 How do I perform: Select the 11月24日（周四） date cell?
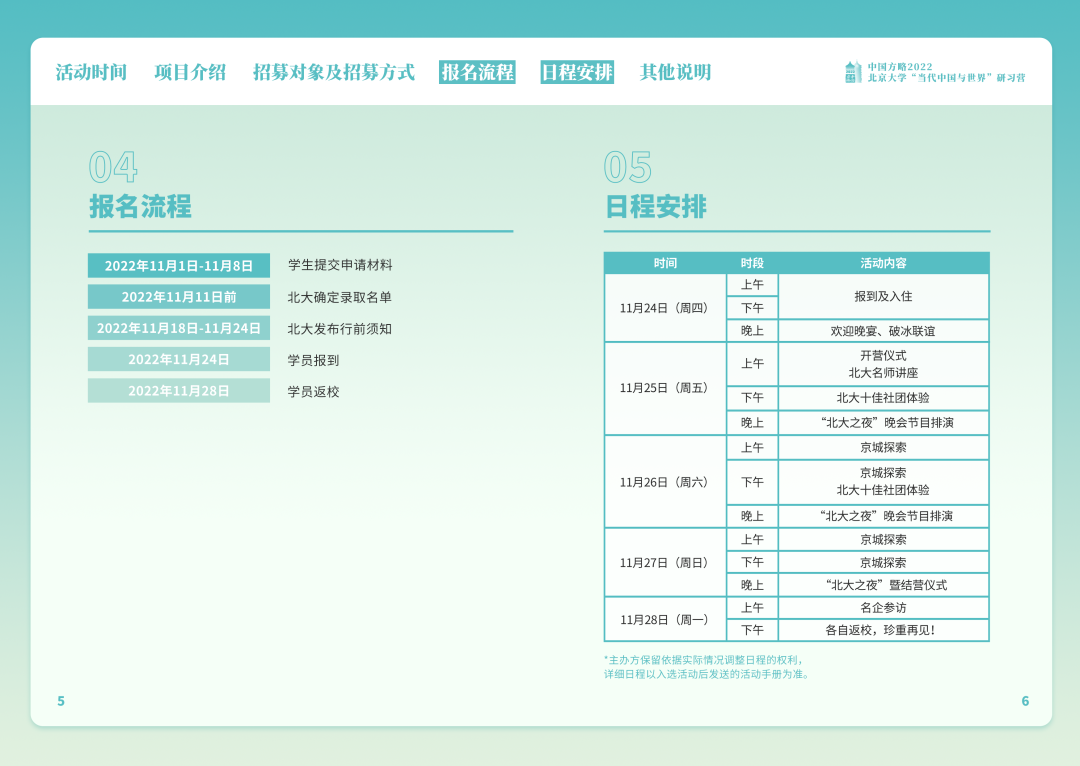(665, 308)
